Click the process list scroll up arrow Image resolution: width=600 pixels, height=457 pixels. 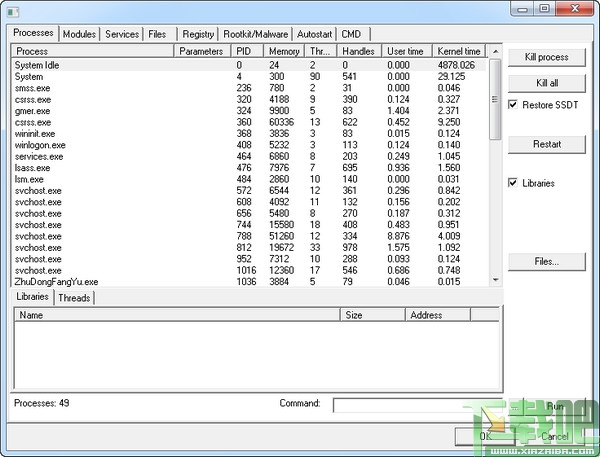495,51
